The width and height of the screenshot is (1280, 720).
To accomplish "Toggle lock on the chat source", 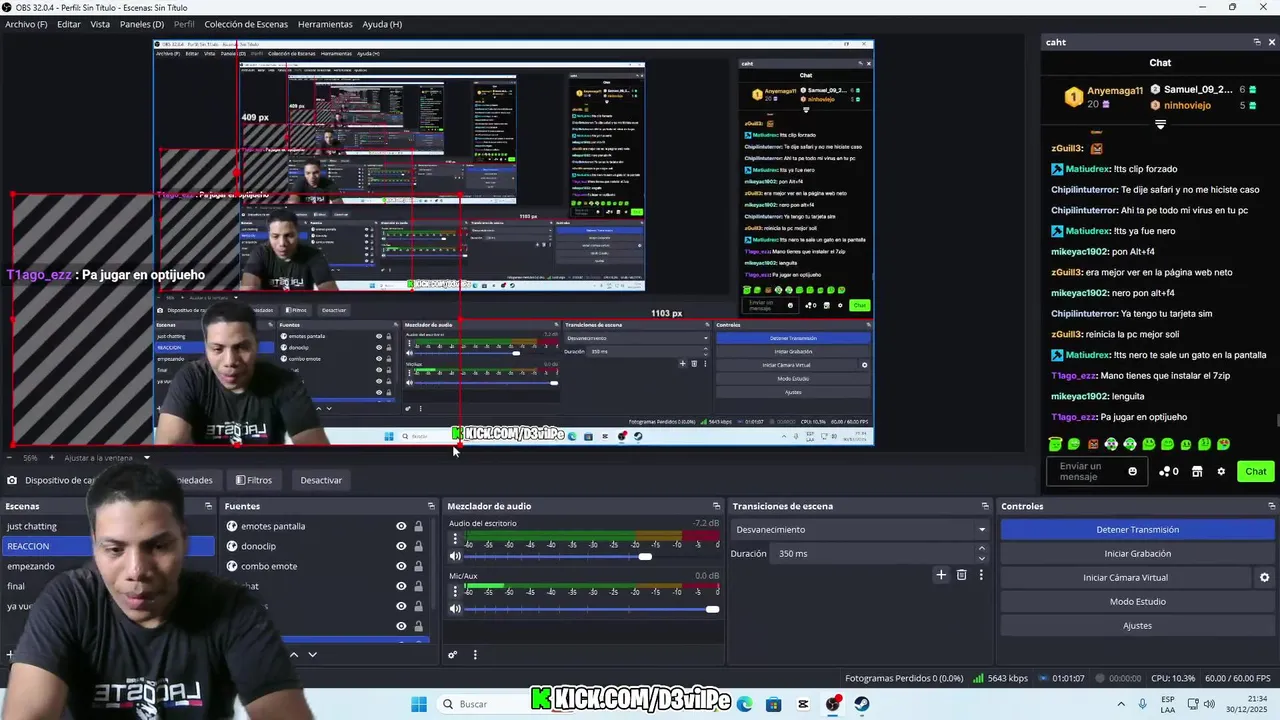I will tap(418, 586).
